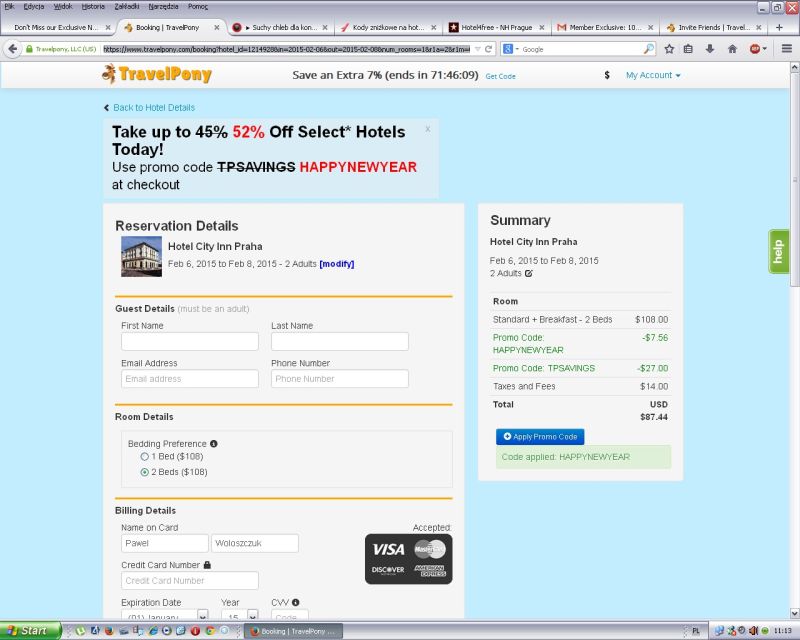
Task: Open the URL bar history dropdown arrow
Action: point(478,49)
